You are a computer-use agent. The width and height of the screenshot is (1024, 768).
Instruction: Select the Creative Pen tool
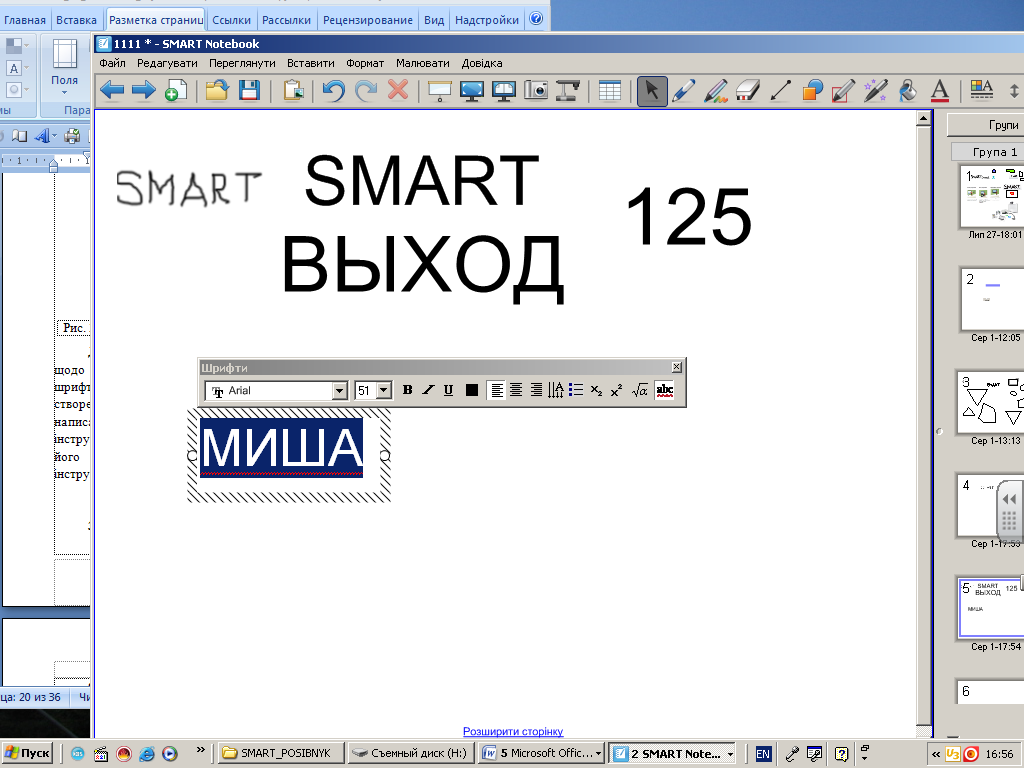coord(716,90)
